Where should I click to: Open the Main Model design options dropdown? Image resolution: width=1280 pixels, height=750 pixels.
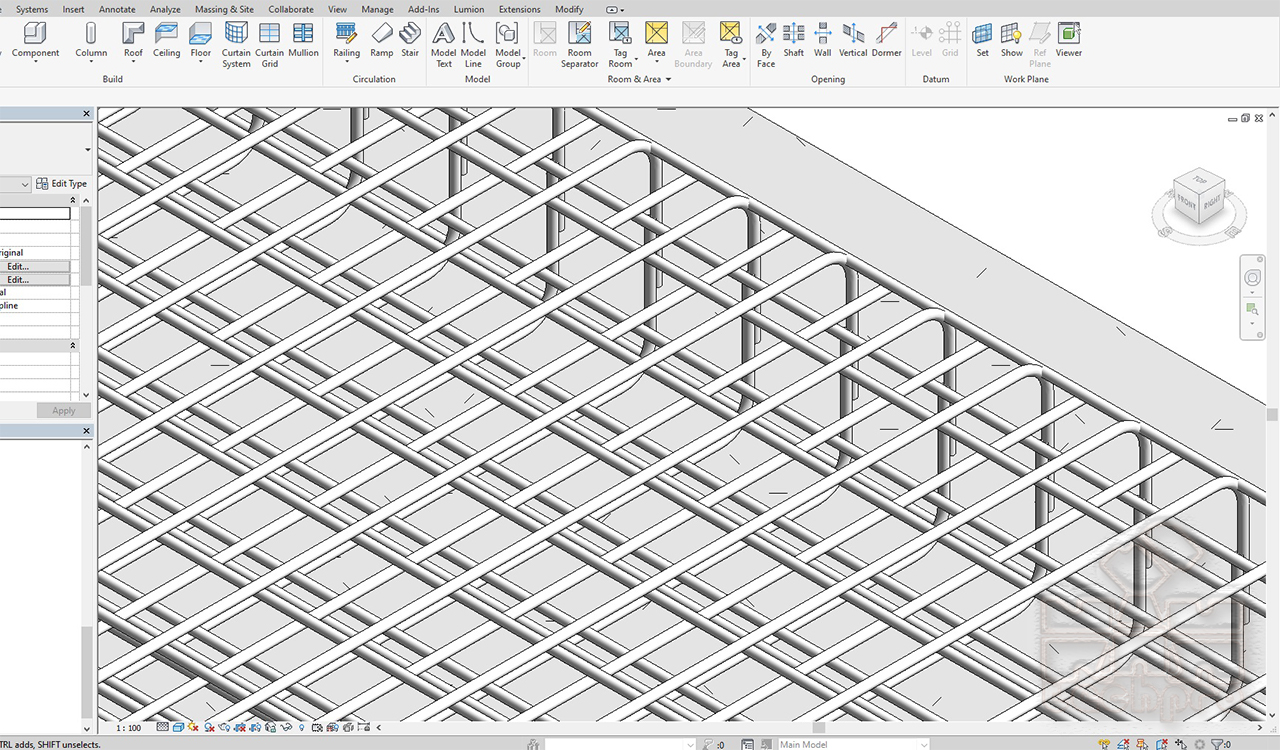click(x=853, y=744)
